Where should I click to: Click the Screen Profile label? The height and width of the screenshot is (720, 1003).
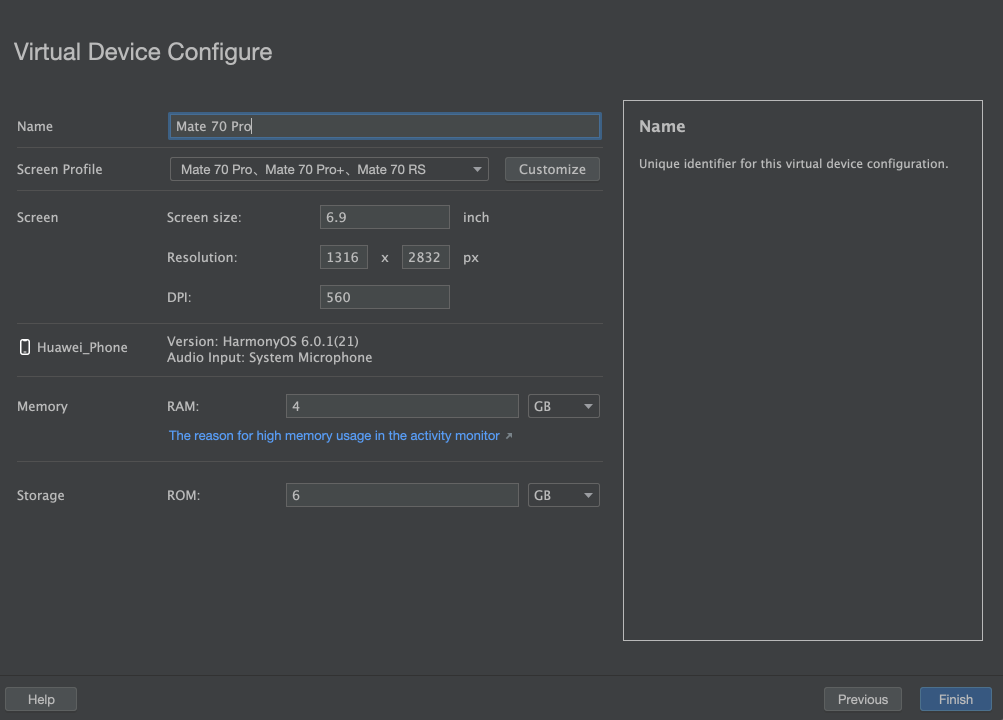click(59, 169)
